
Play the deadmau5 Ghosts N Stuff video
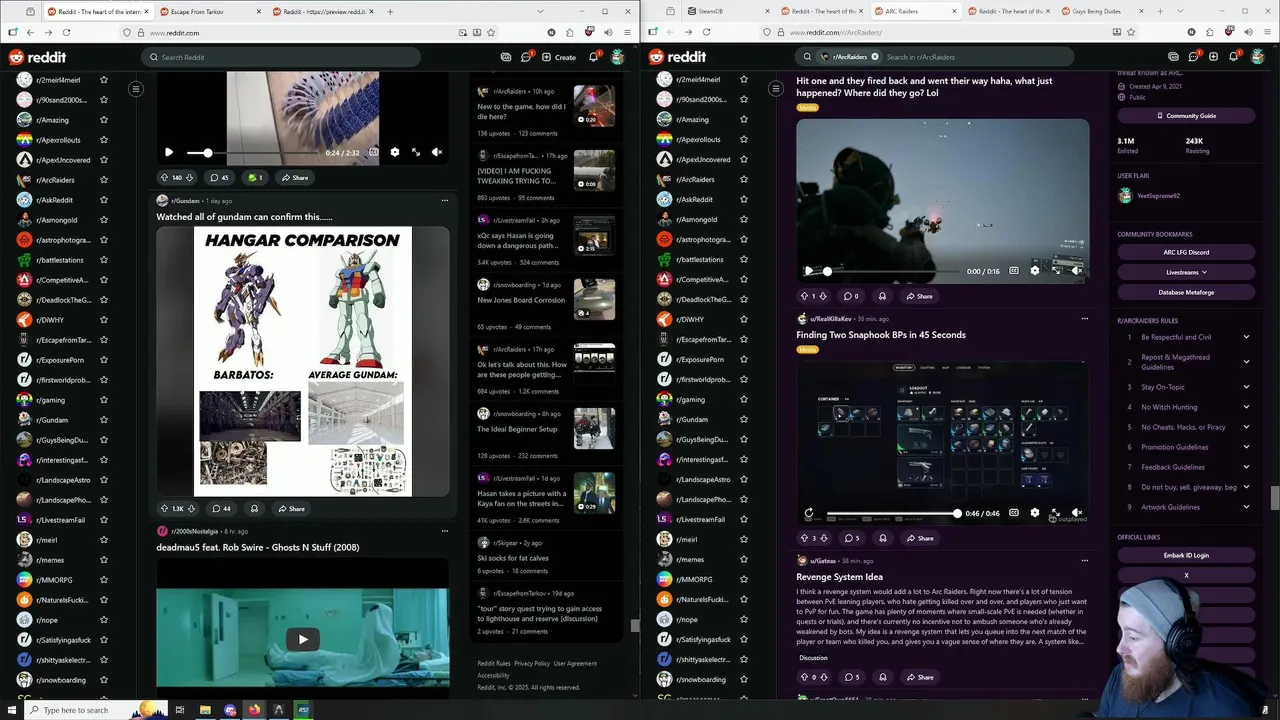click(303, 639)
